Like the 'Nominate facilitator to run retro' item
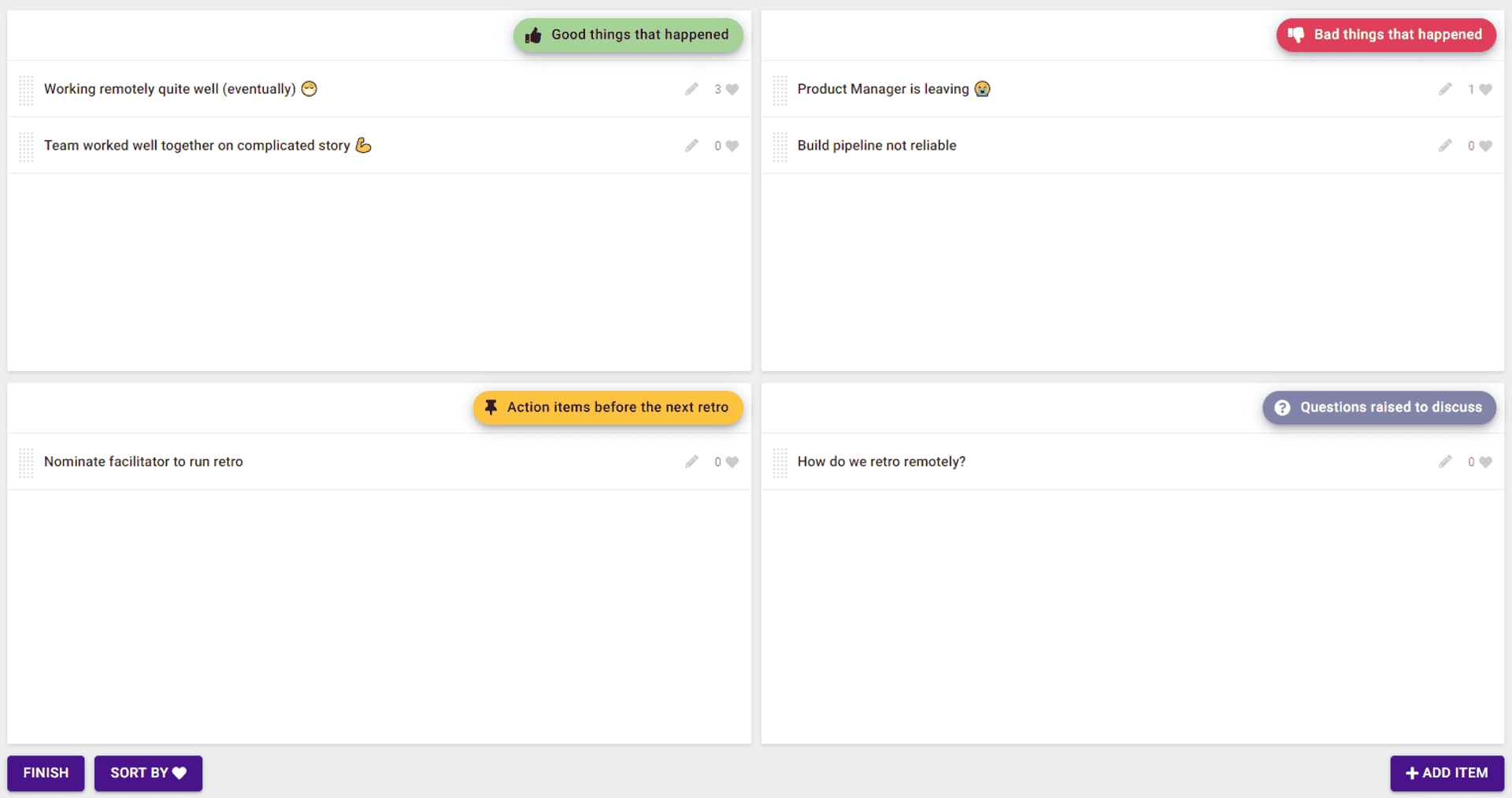 [x=732, y=462]
